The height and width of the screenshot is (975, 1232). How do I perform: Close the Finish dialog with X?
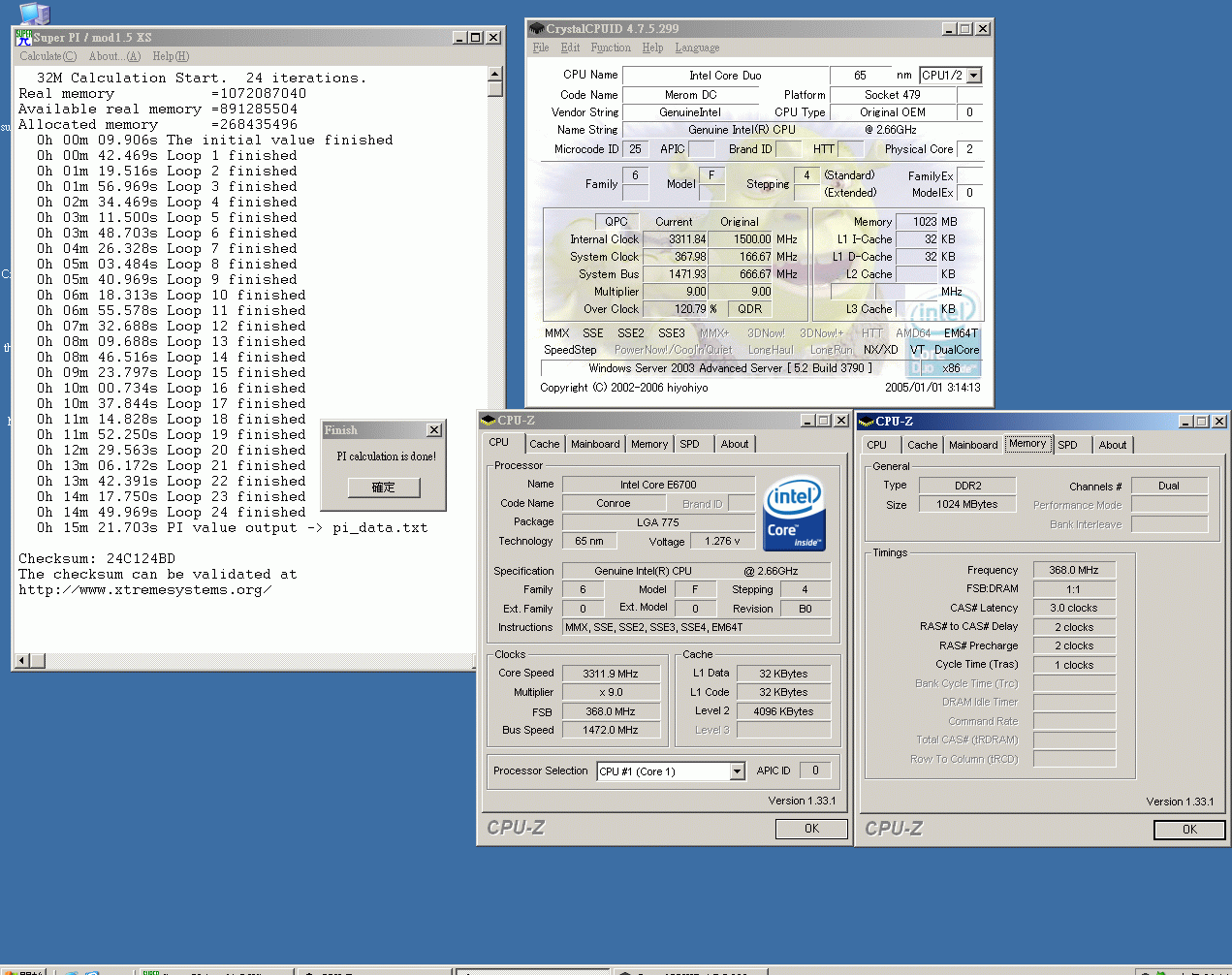click(434, 430)
